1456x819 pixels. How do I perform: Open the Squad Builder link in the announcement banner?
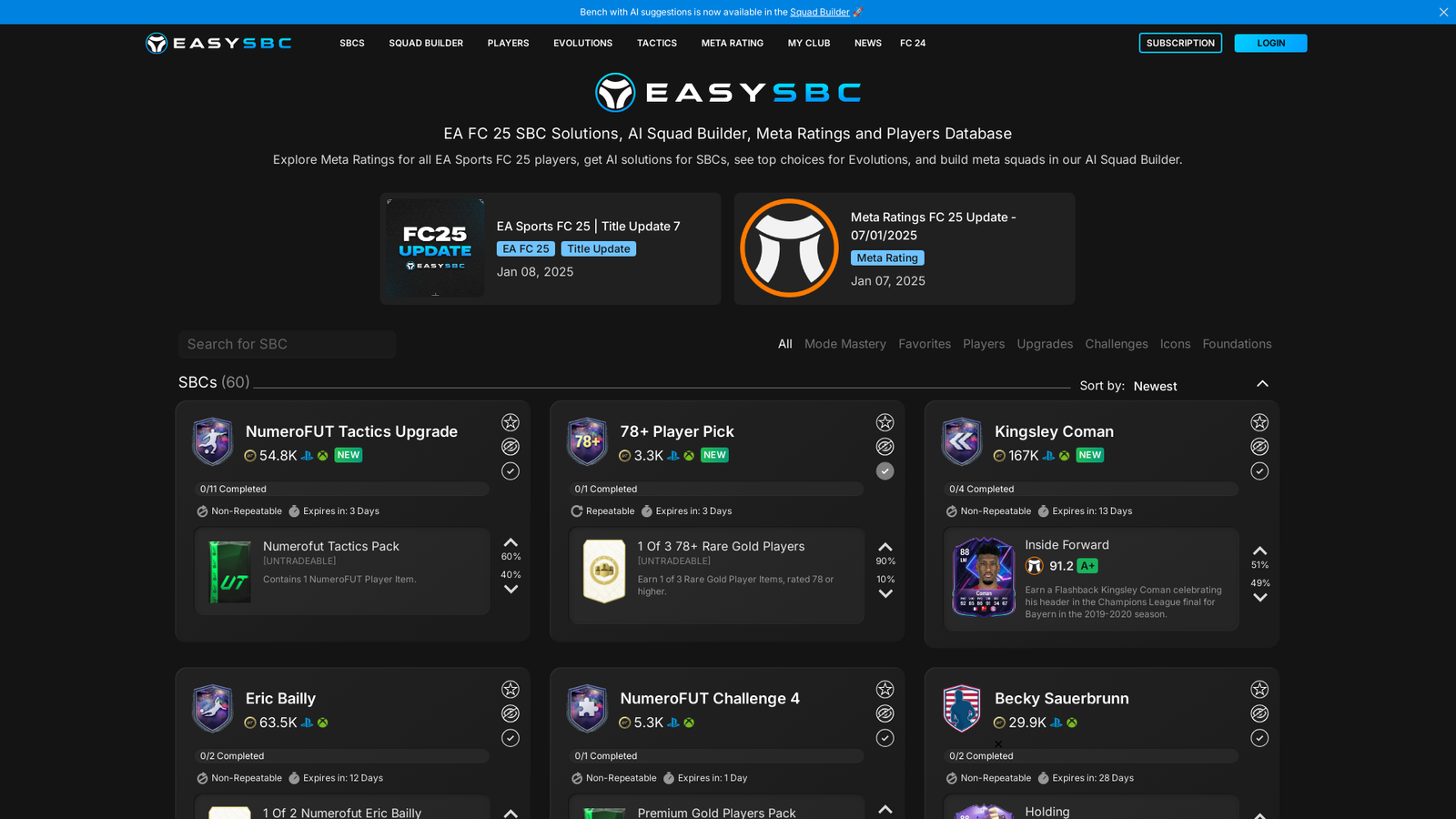coord(818,12)
